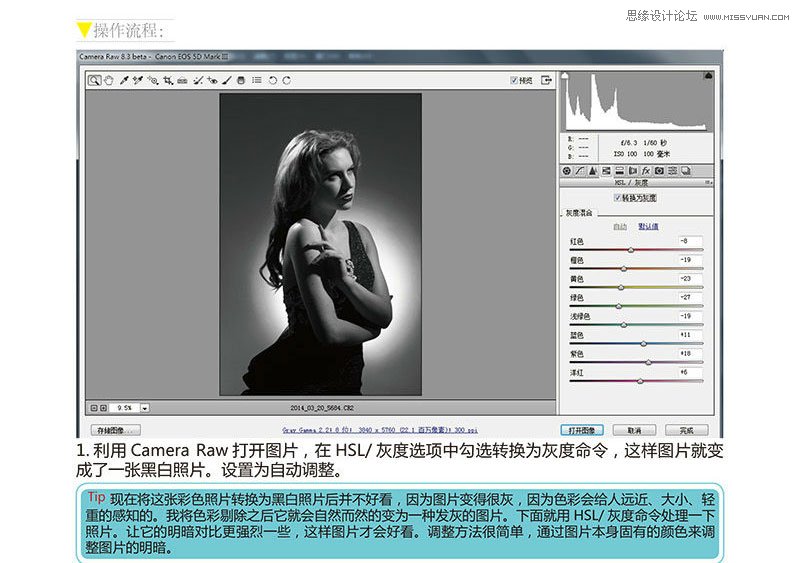Click the 黄色 yellow slider handle
Viewport: 800px width, 563px height.
(621, 288)
